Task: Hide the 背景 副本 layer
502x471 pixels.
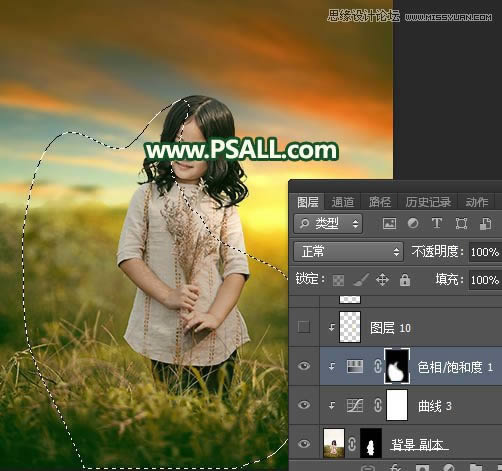Action: point(304,444)
